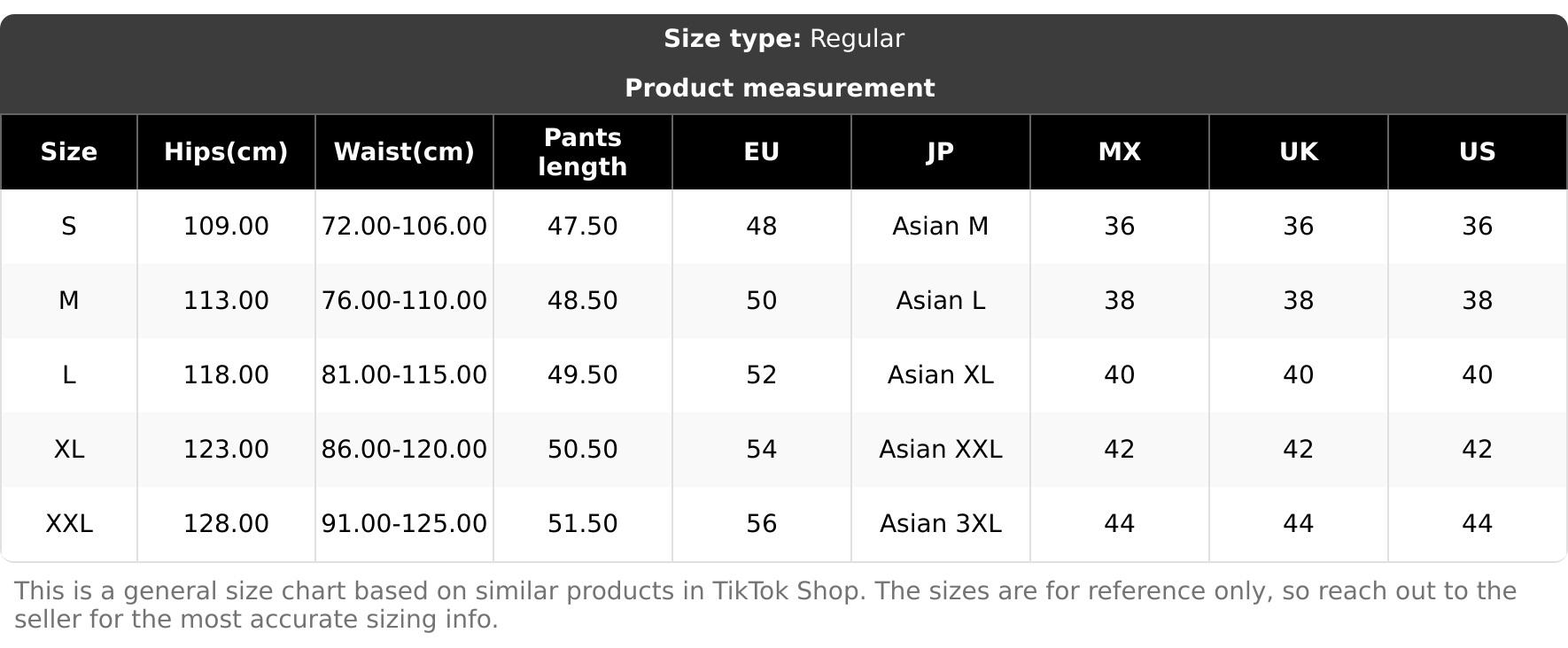
Task: Click the Hips(cm) column header
Action: 226,152
